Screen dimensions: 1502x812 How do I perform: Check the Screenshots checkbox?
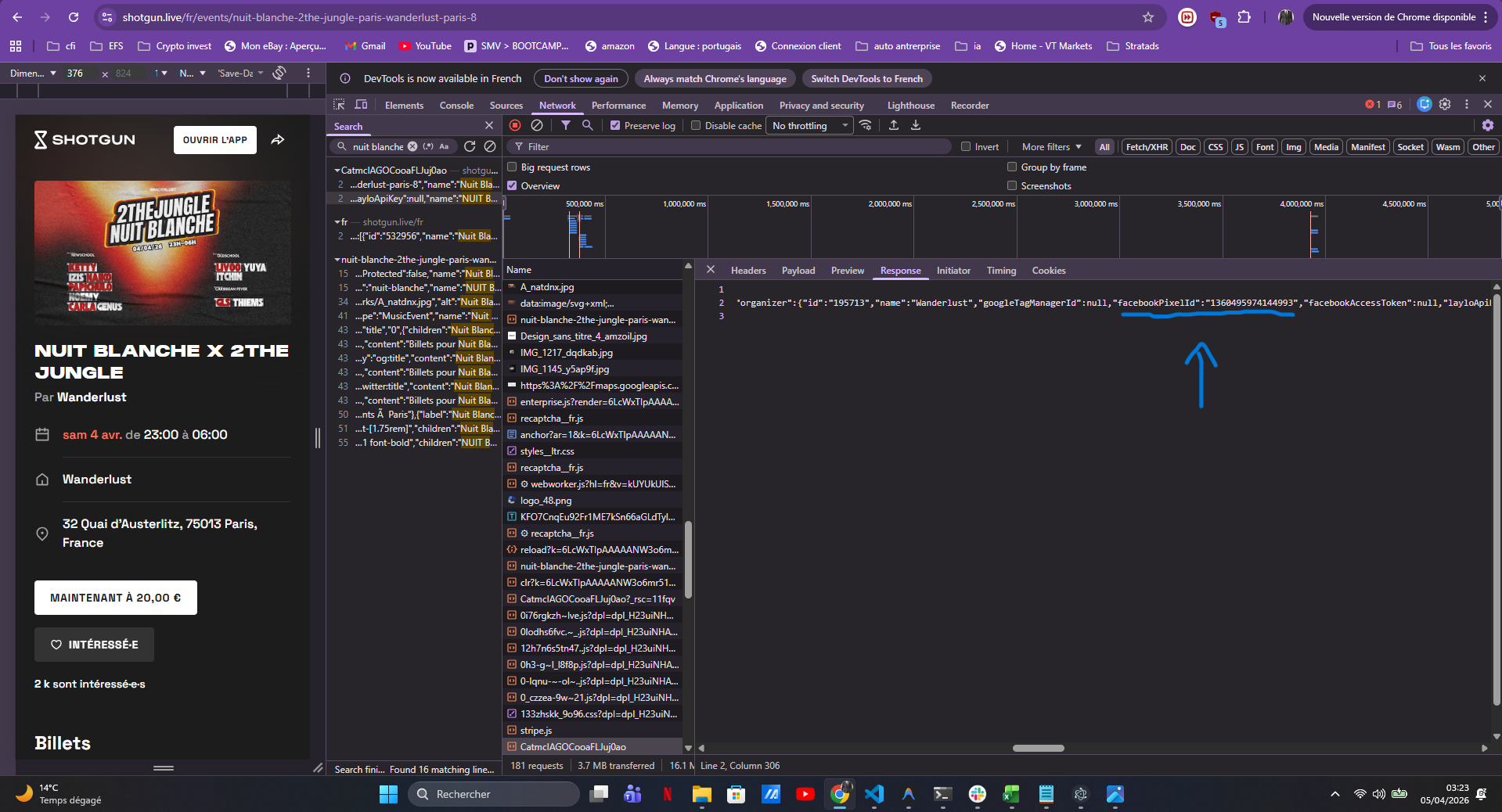click(1012, 185)
